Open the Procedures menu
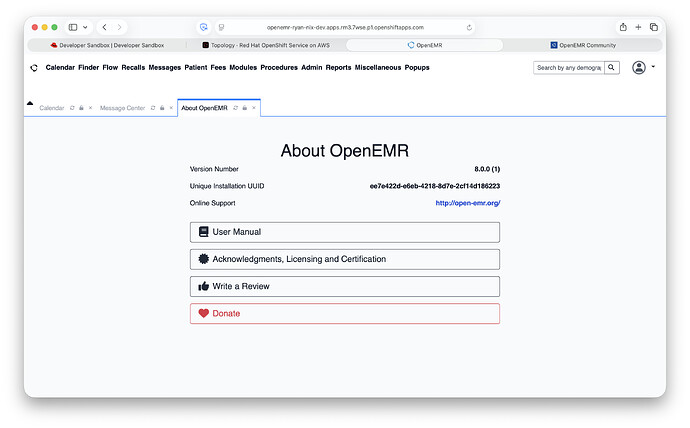Image resolution: width=690 pixels, height=428 pixels. (x=279, y=68)
